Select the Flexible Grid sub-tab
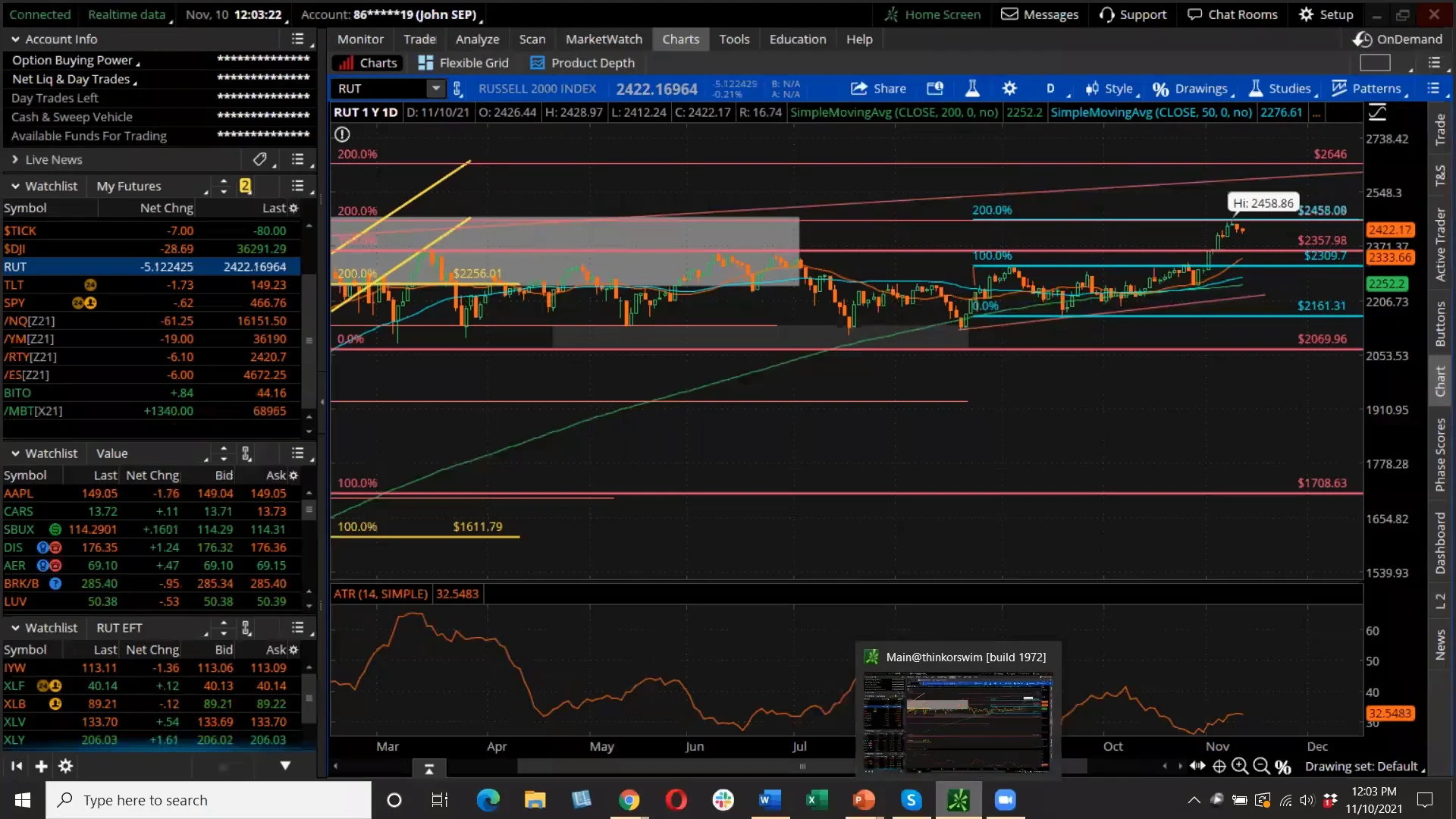Image resolution: width=1456 pixels, height=819 pixels. [x=463, y=63]
